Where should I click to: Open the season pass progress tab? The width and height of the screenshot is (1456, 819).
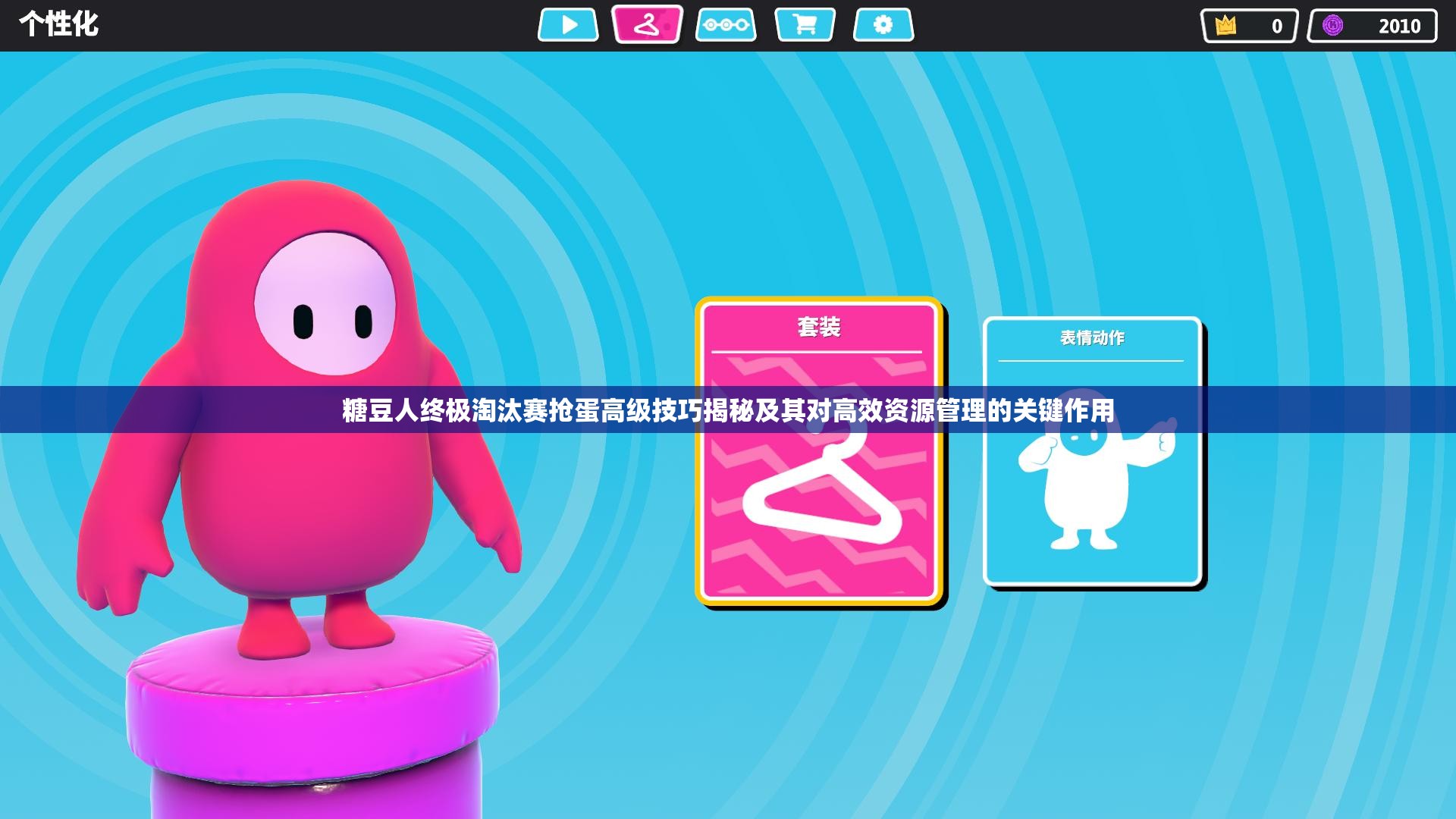pos(726,25)
